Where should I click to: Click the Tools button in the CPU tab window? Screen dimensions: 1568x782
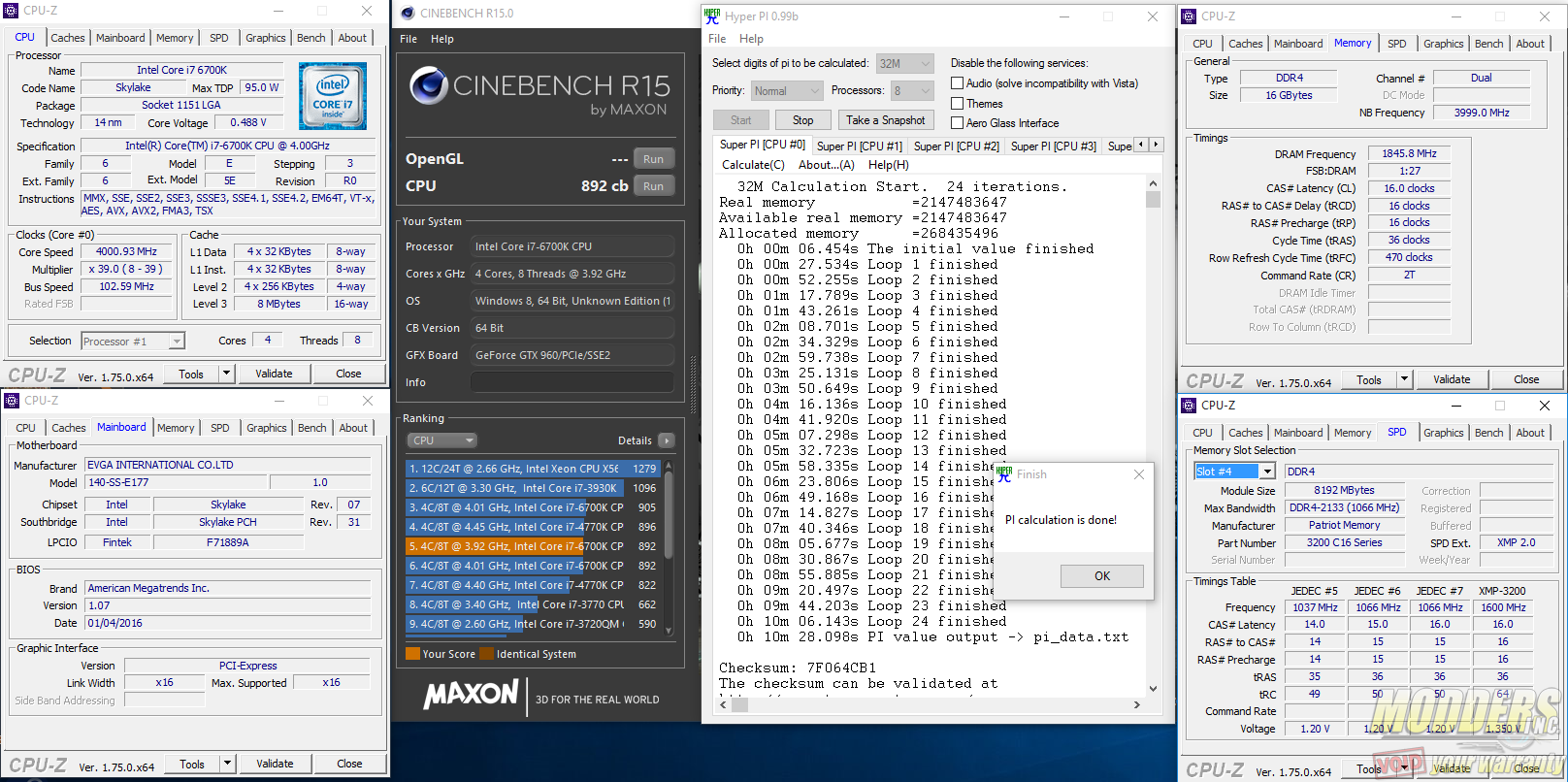191,374
